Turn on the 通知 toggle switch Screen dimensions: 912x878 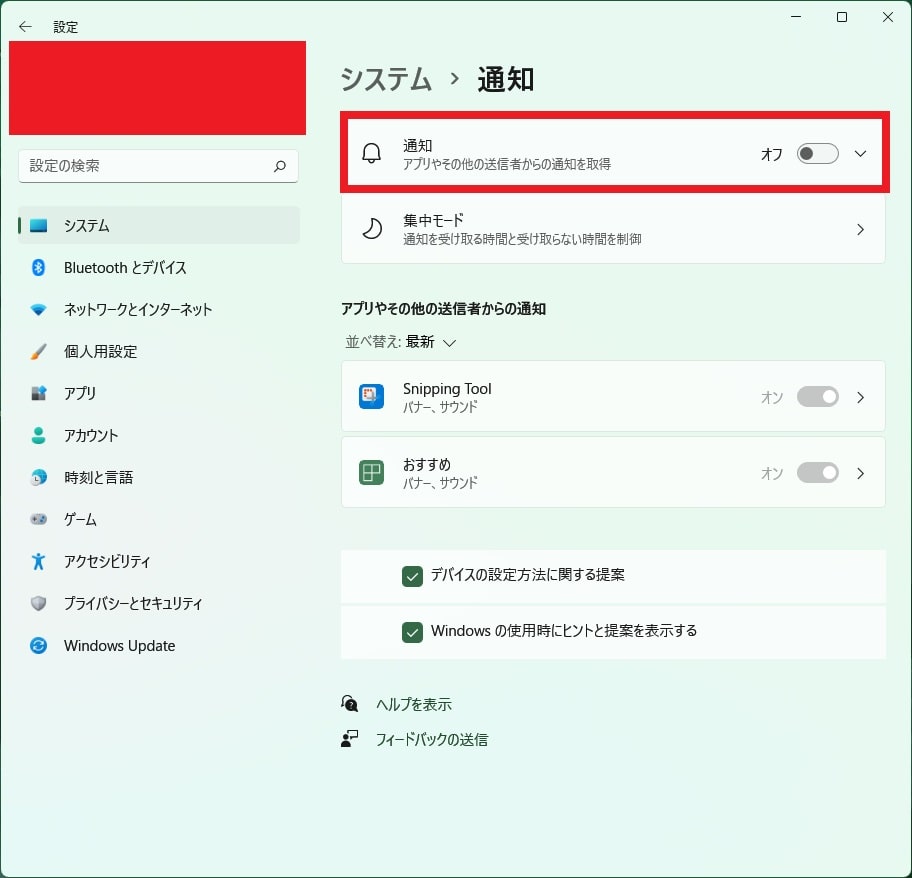[x=817, y=154]
